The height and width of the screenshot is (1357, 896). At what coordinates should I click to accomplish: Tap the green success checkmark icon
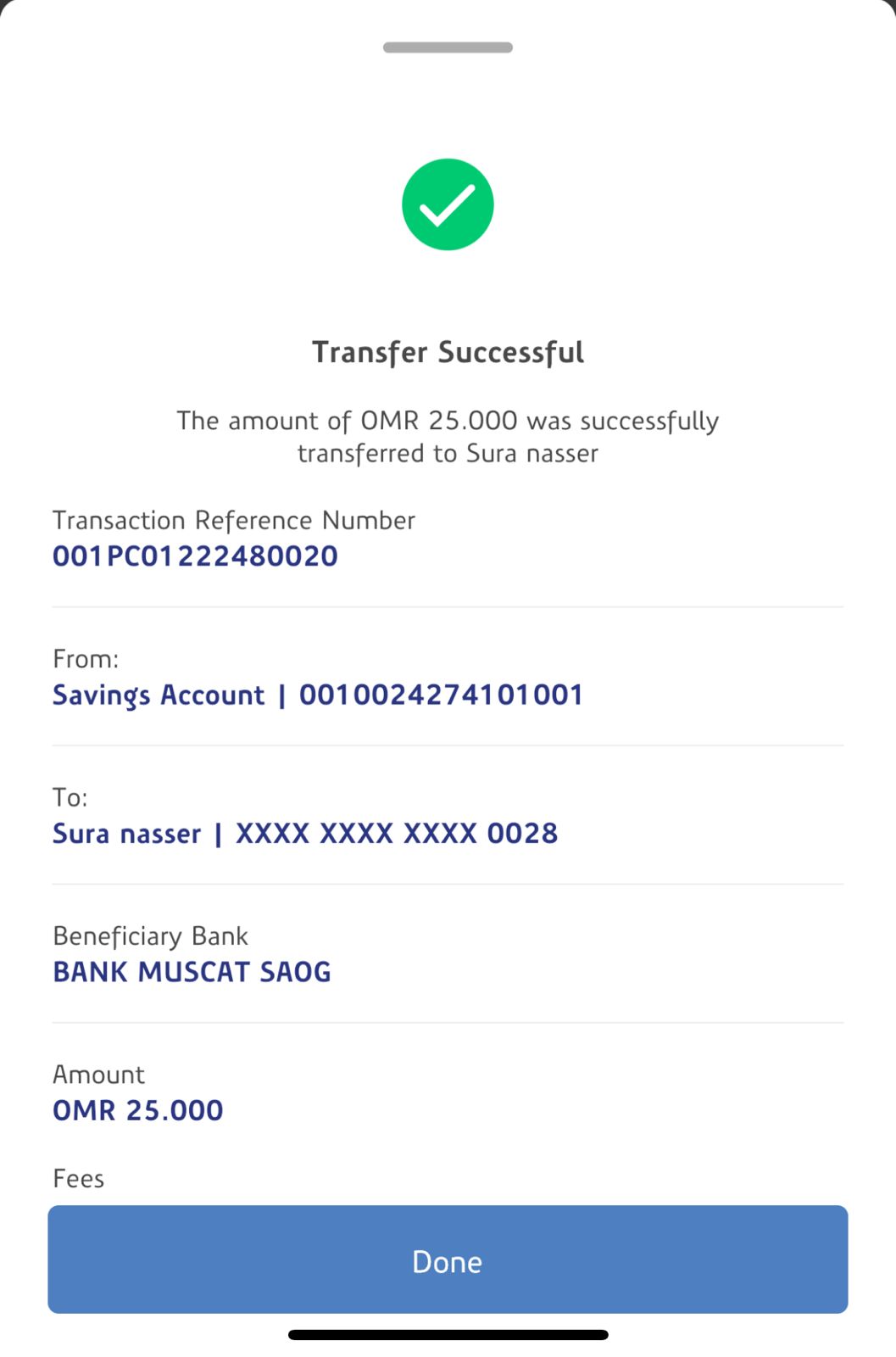[x=448, y=204]
